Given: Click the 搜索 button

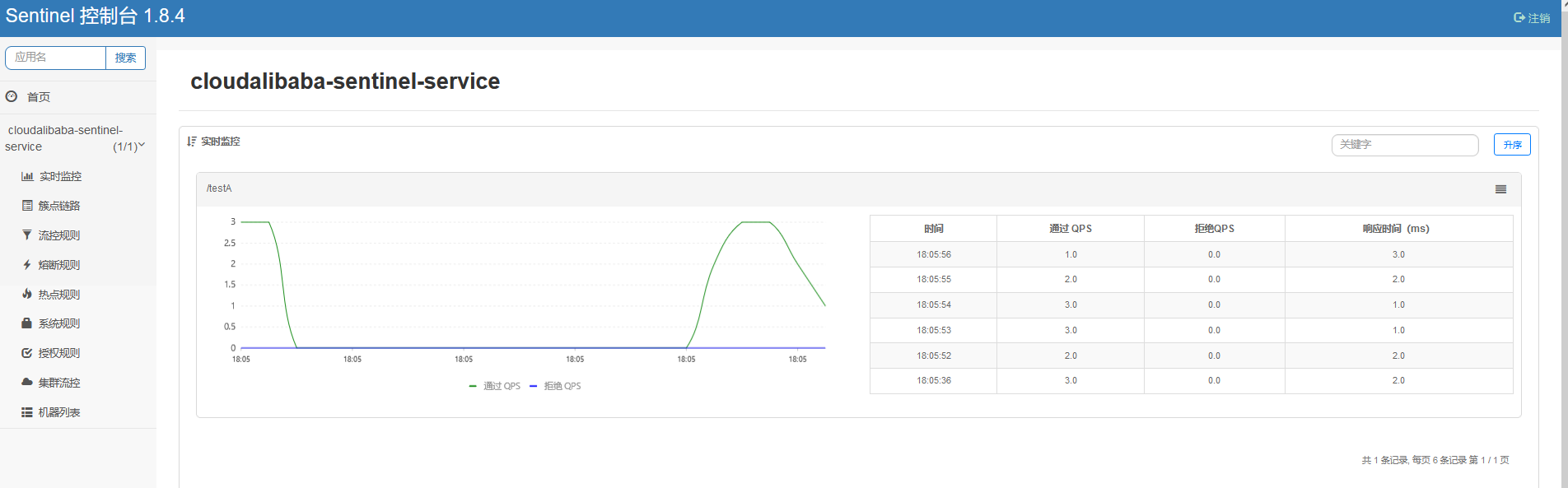Looking at the screenshot, I should pyautogui.click(x=125, y=58).
